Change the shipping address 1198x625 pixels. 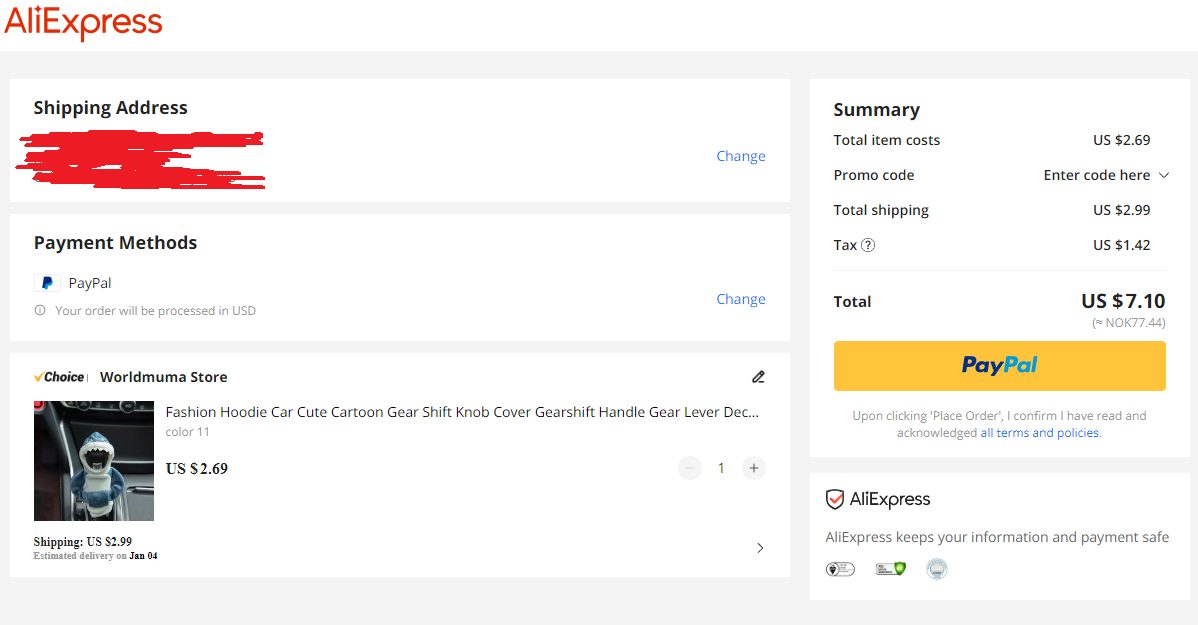coord(740,156)
